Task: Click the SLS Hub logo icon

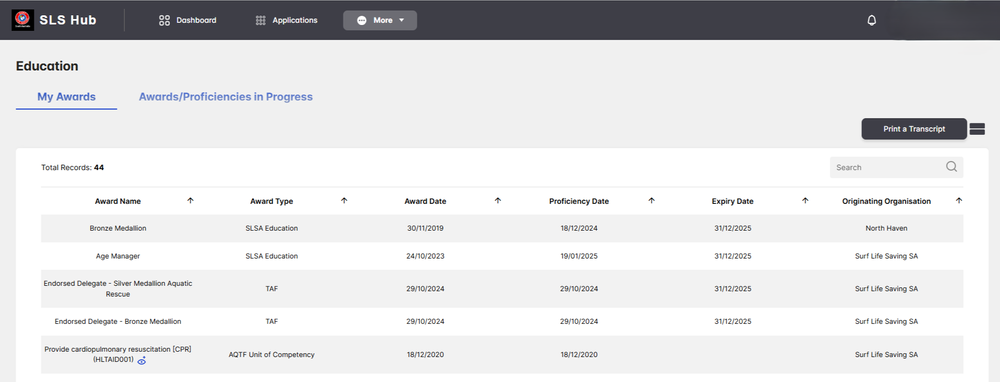Action: pos(22,20)
